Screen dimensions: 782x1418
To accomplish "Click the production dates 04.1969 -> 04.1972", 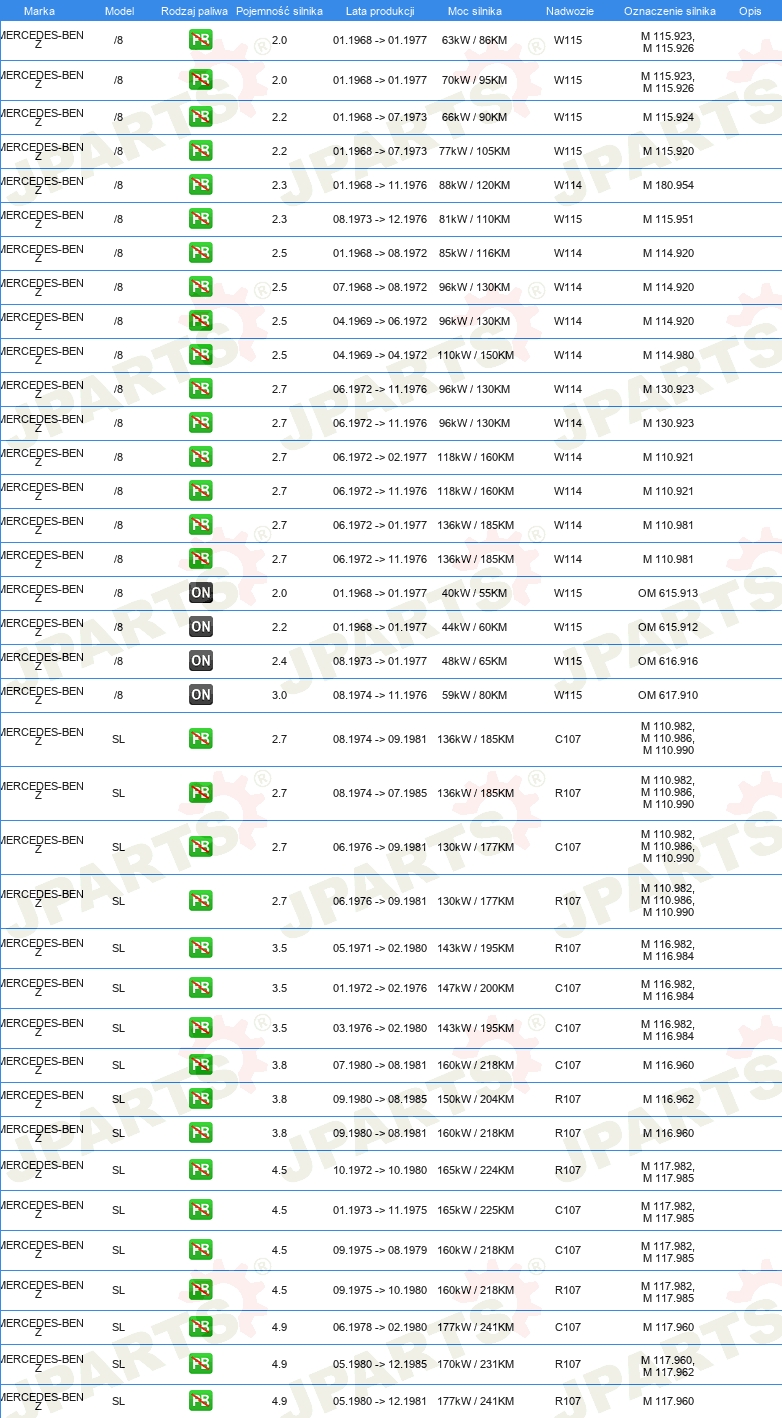I will pyautogui.click(x=380, y=356).
